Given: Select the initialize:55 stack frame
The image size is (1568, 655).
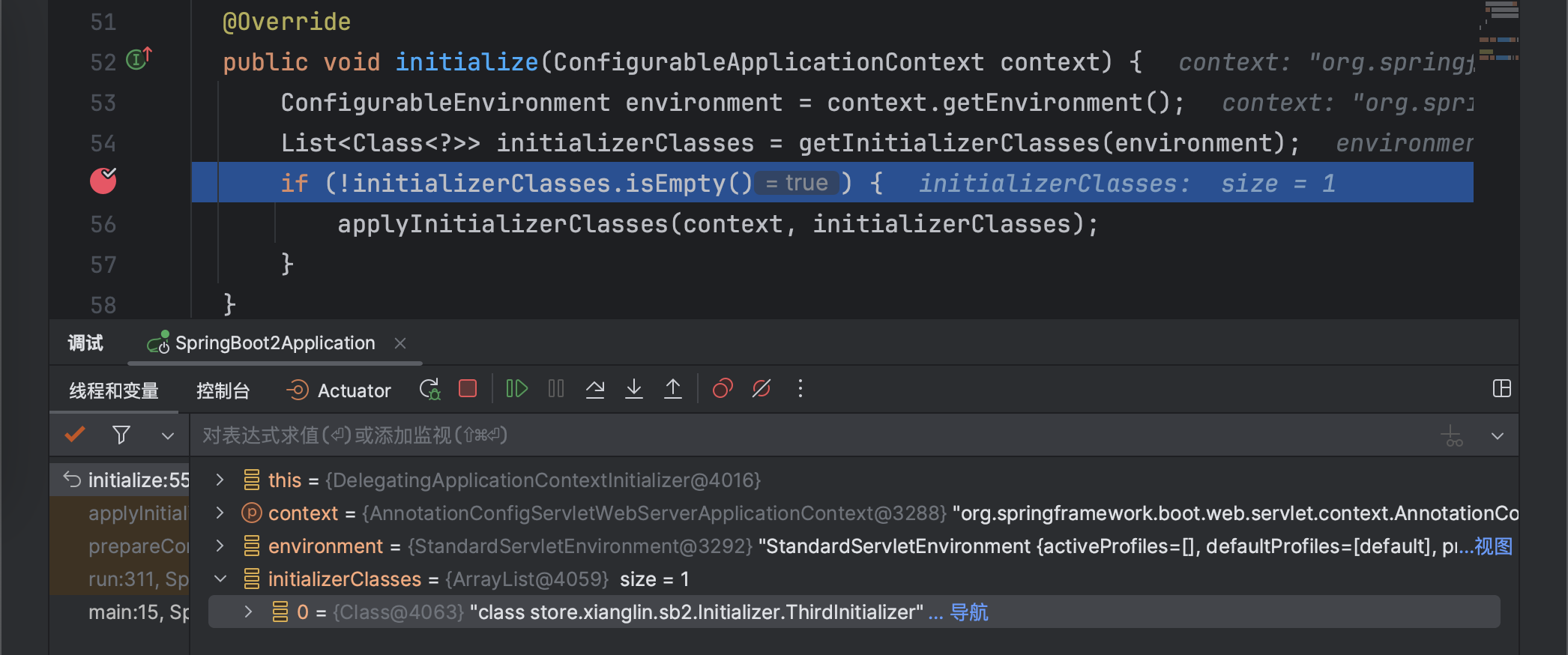Looking at the screenshot, I should (120, 480).
